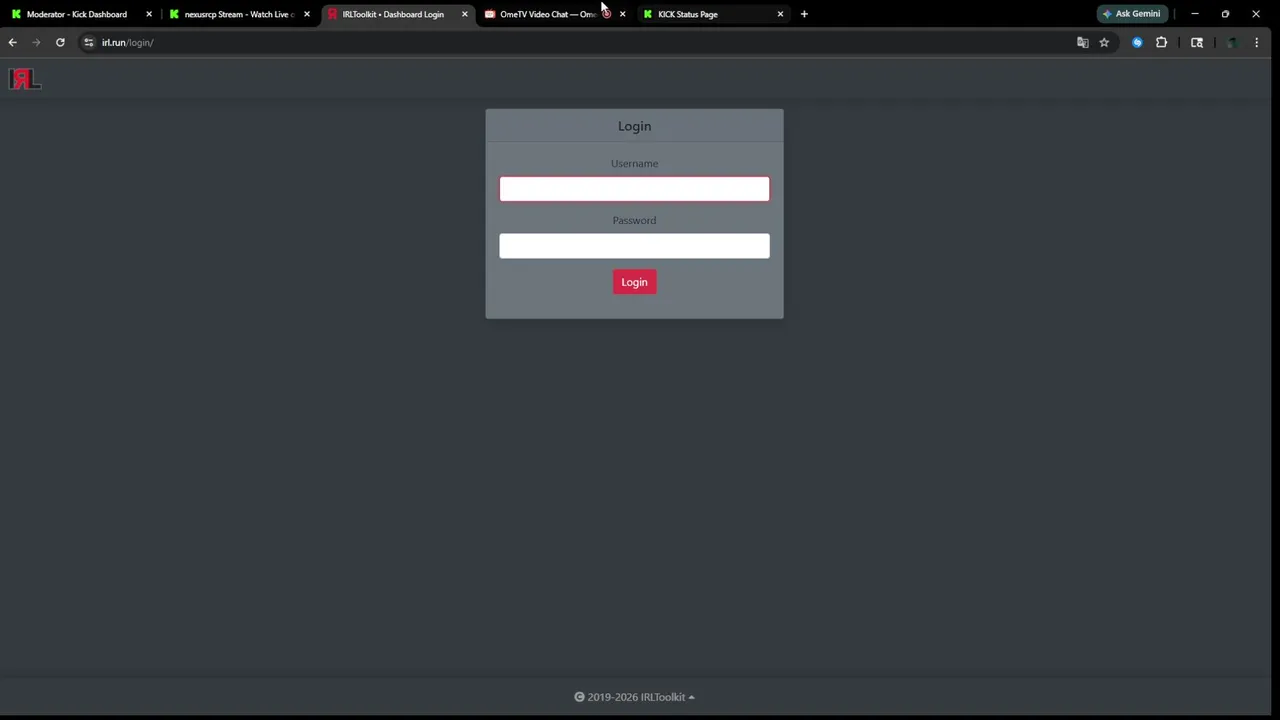Click Kick favicon on Moderator tab
The image size is (1280, 720).
tap(16, 14)
